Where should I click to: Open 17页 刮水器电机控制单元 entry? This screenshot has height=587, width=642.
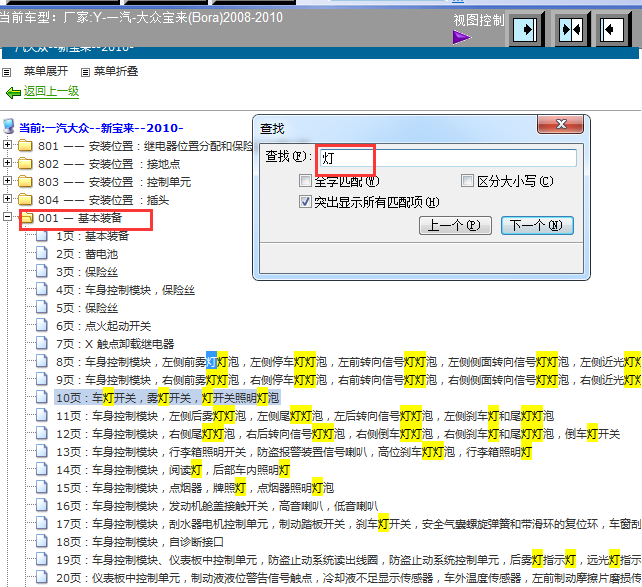pos(348,524)
